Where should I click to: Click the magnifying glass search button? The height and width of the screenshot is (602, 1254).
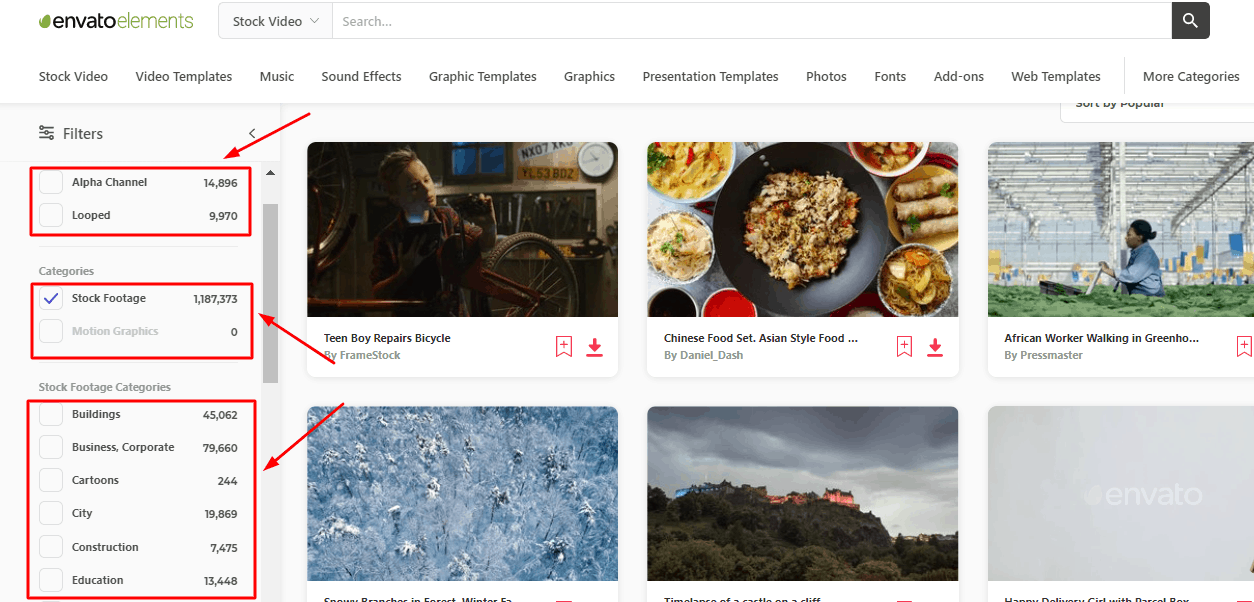pyautogui.click(x=1190, y=21)
